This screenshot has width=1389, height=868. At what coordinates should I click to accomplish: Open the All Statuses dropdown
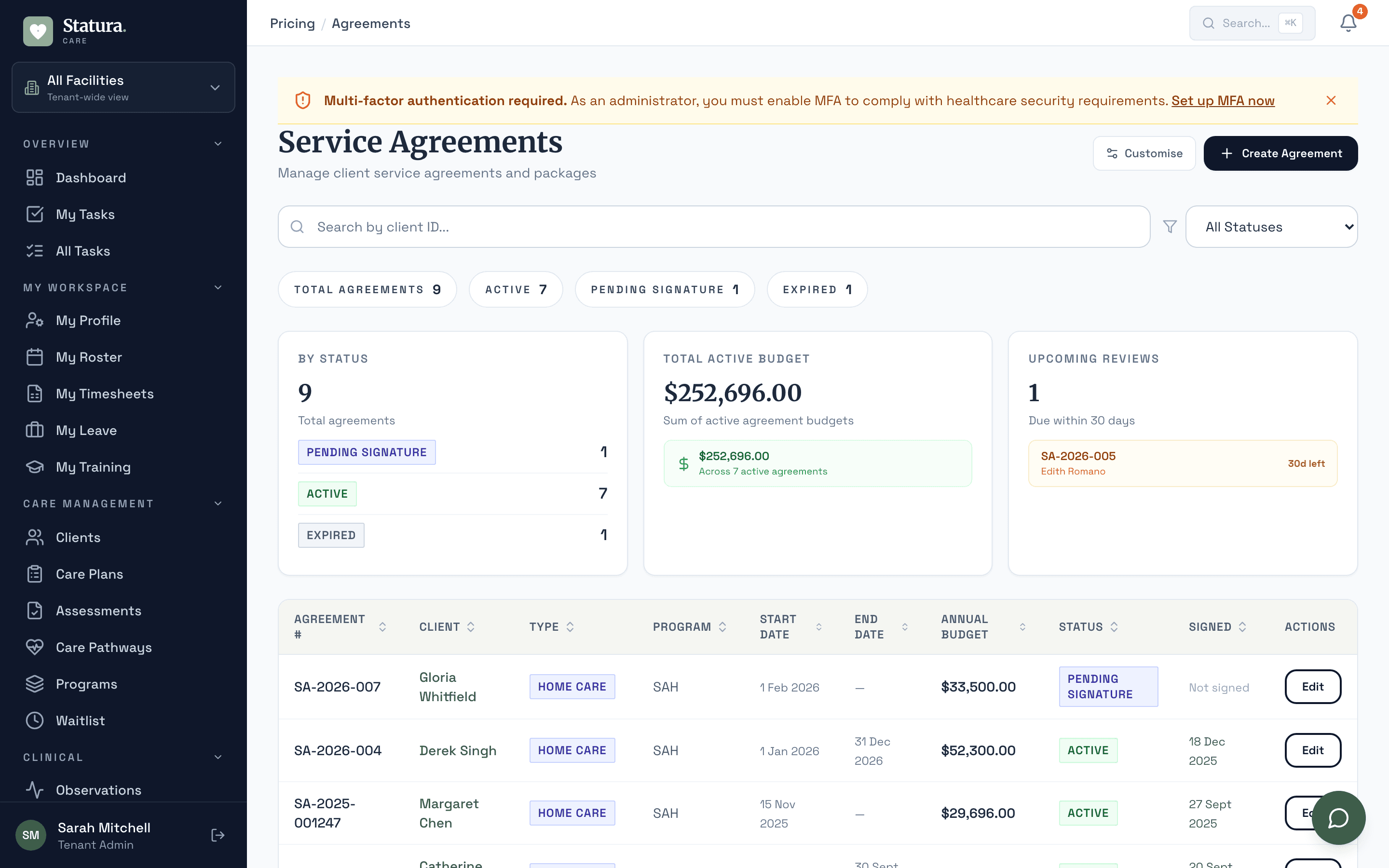(1271, 226)
